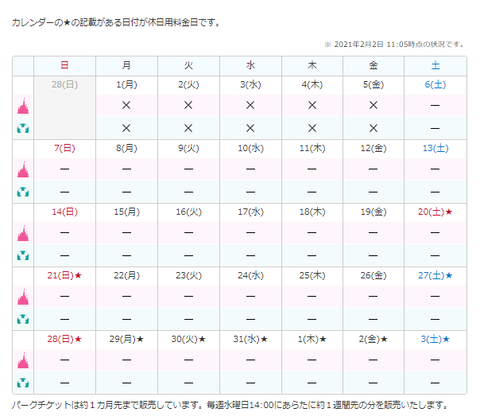Viewport: 480px width, 420px height.
Task: Click the DisneySea globe icon in the 21(日) week
Action: coord(23,319)
